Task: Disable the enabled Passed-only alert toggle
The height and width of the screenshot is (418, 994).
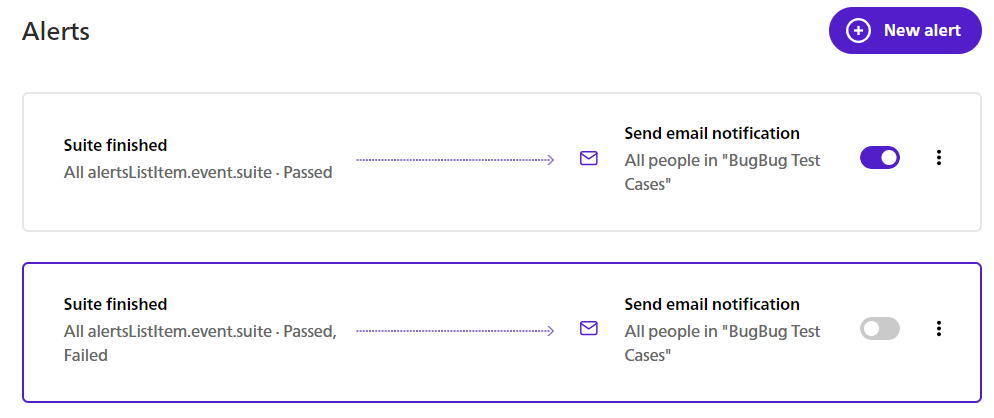Action: [x=879, y=157]
